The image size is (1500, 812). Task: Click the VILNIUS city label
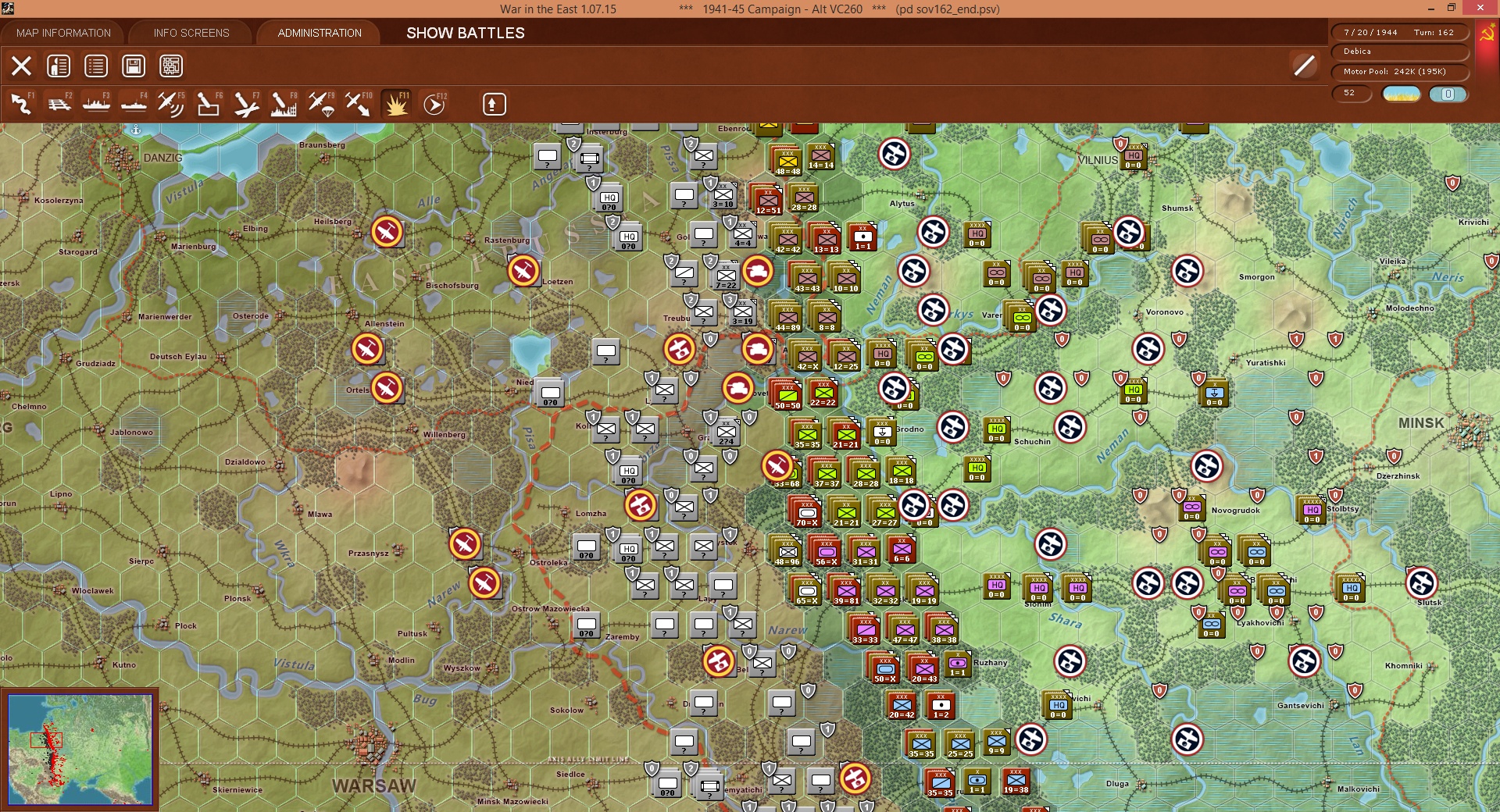coord(1098,160)
